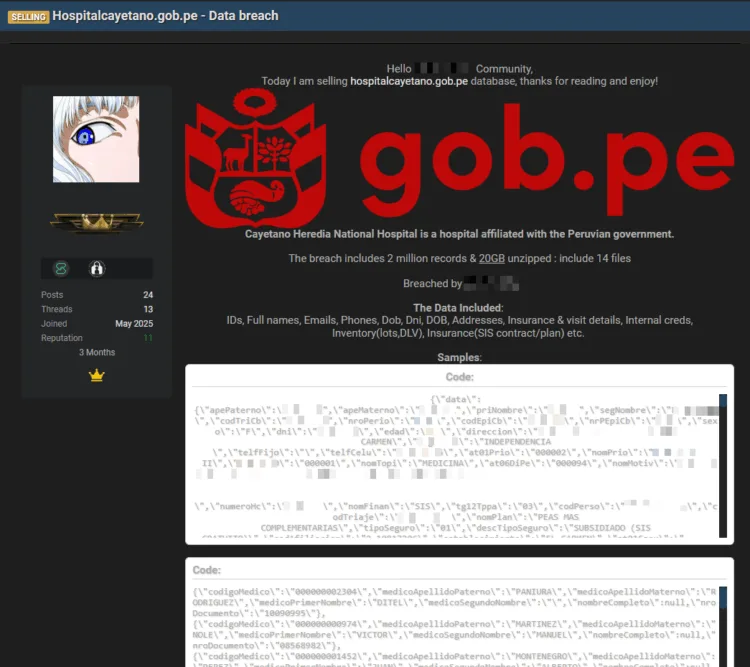Click the thread title Hospitalcayetano.gob.pe - Data breach
This screenshot has height=667, width=750.
coord(165,16)
